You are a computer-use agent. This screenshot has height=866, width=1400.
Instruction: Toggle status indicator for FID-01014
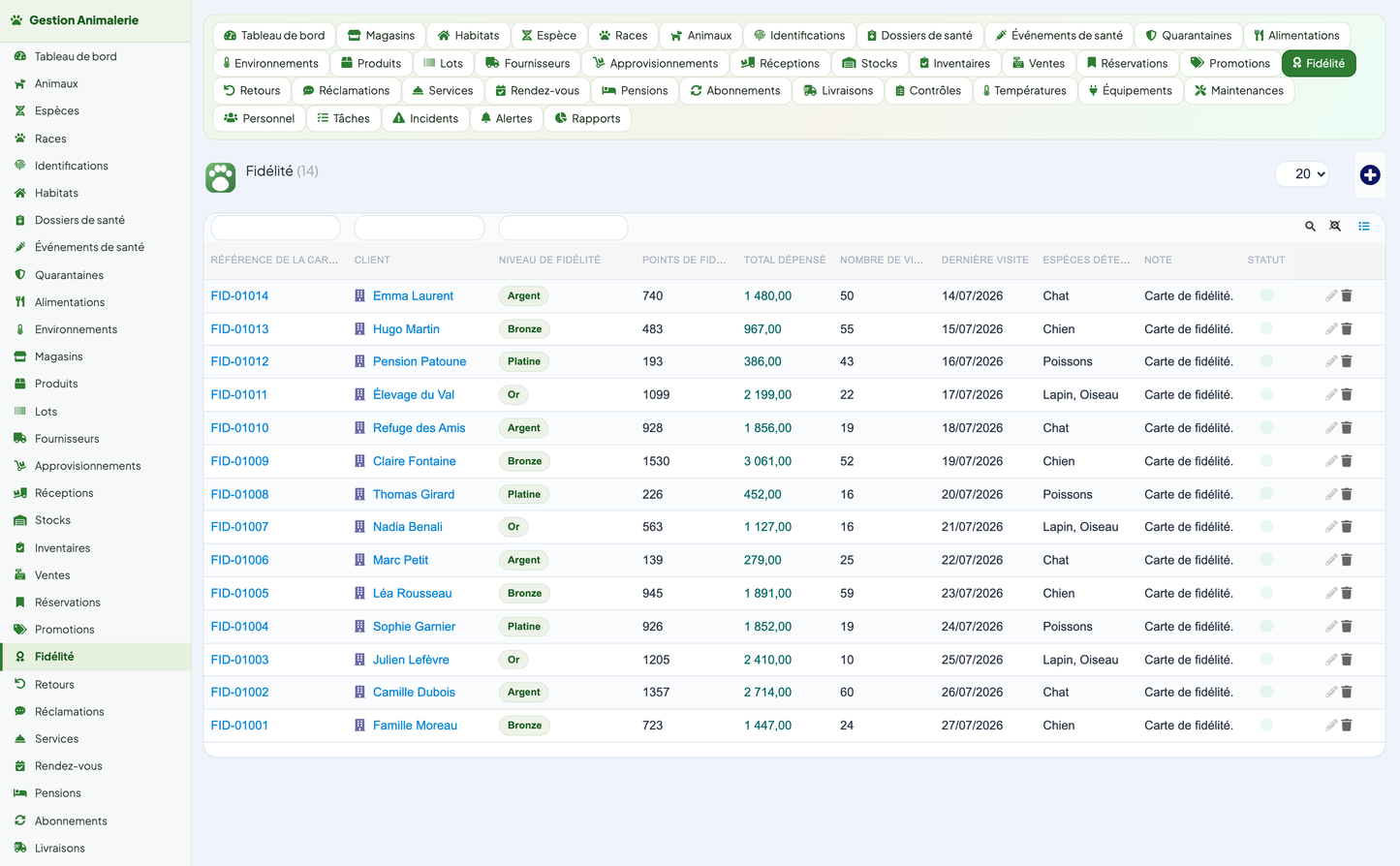pyautogui.click(x=1266, y=295)
